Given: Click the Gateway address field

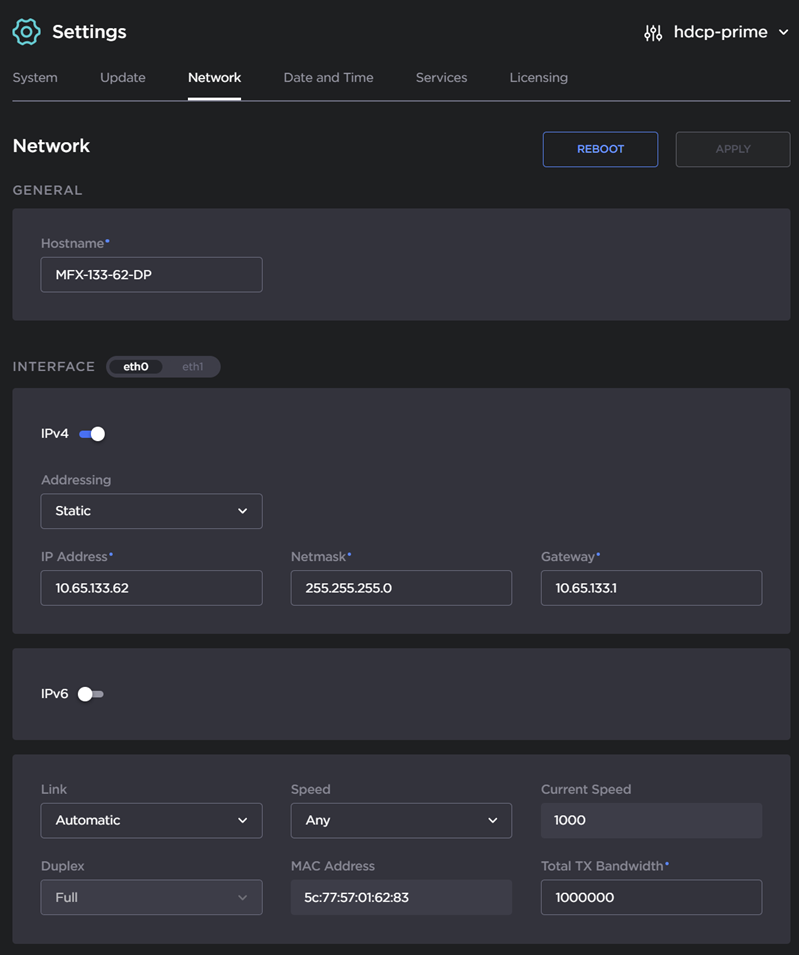Looking at the screenshot, I should click(x=651, y=588).
